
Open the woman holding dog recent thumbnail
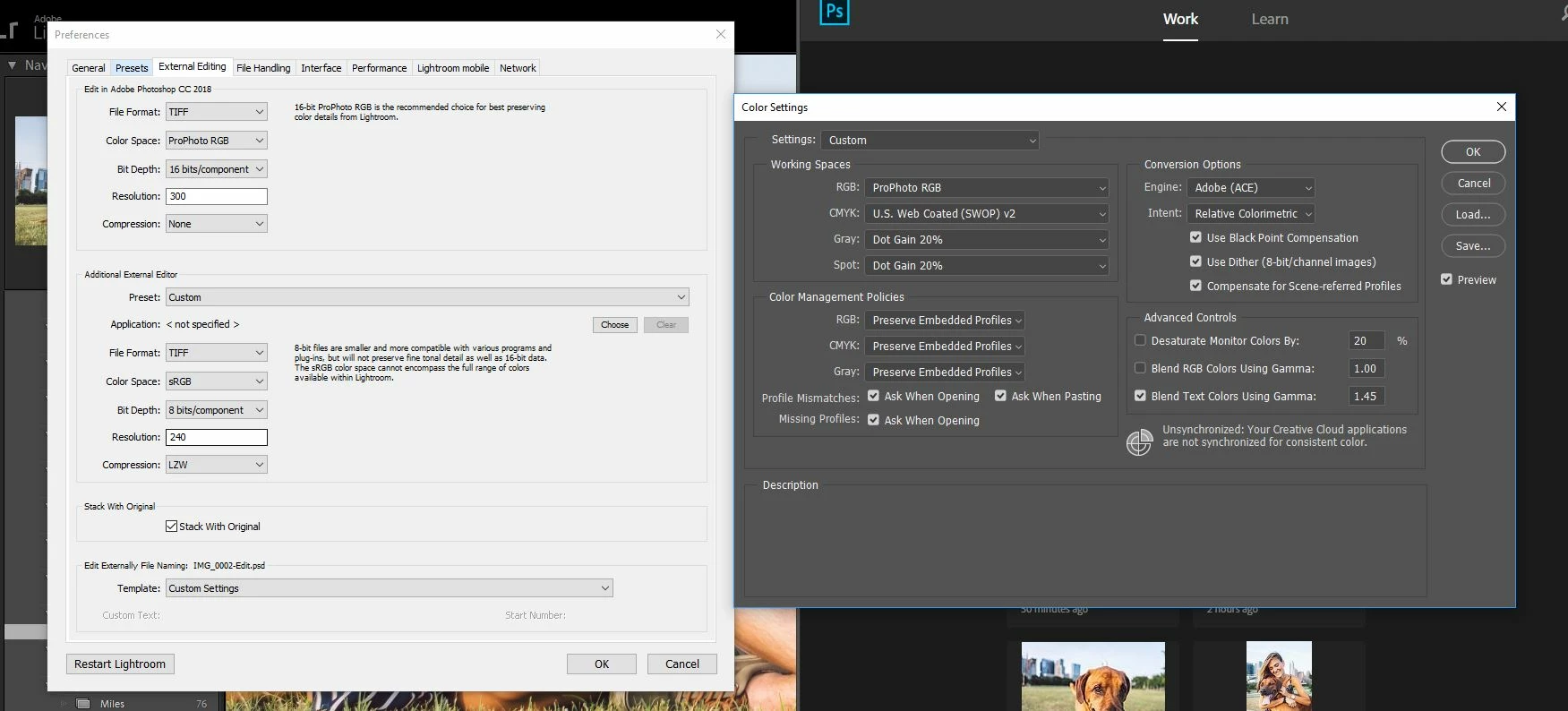pos(1279,676)
